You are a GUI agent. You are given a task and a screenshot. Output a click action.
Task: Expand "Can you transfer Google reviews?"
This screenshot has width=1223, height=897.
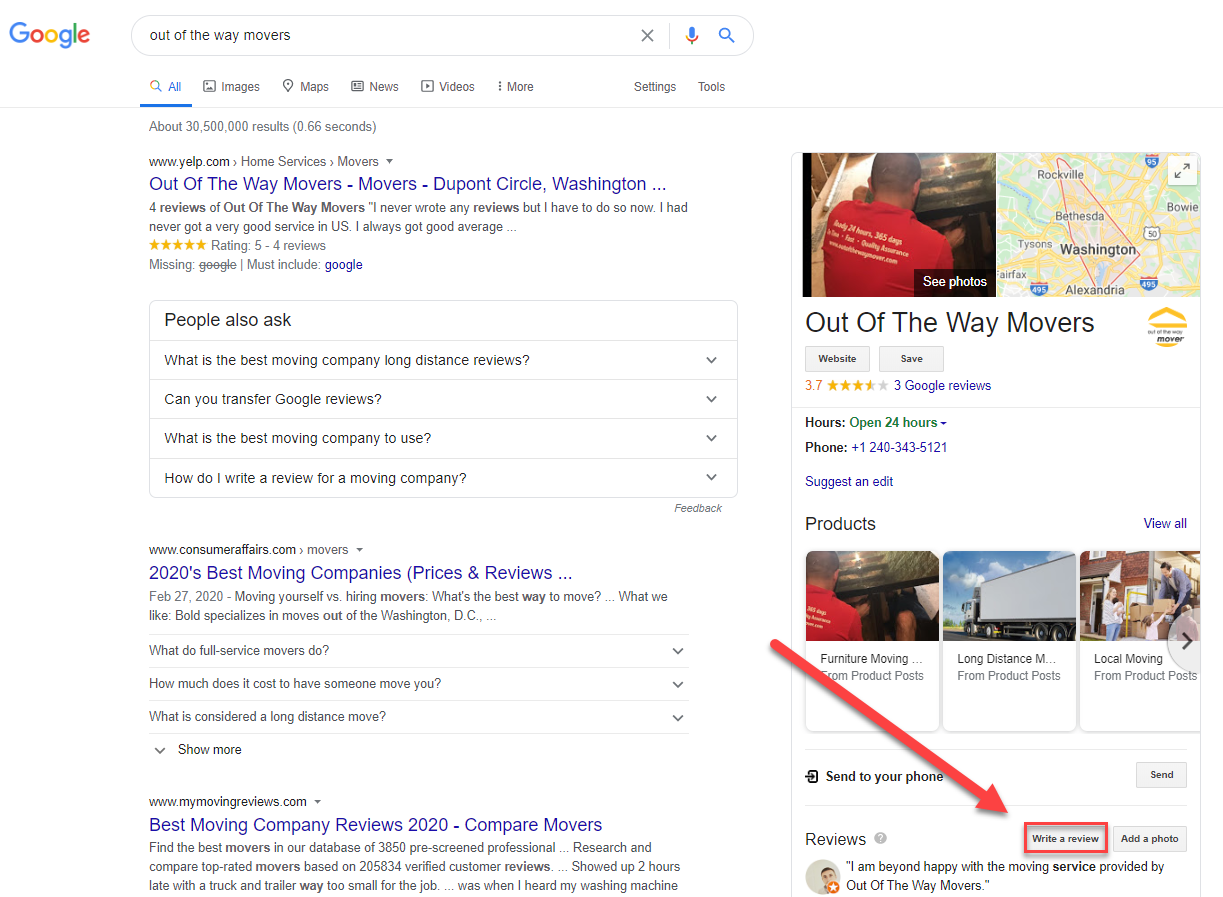[x=443, y=399]
